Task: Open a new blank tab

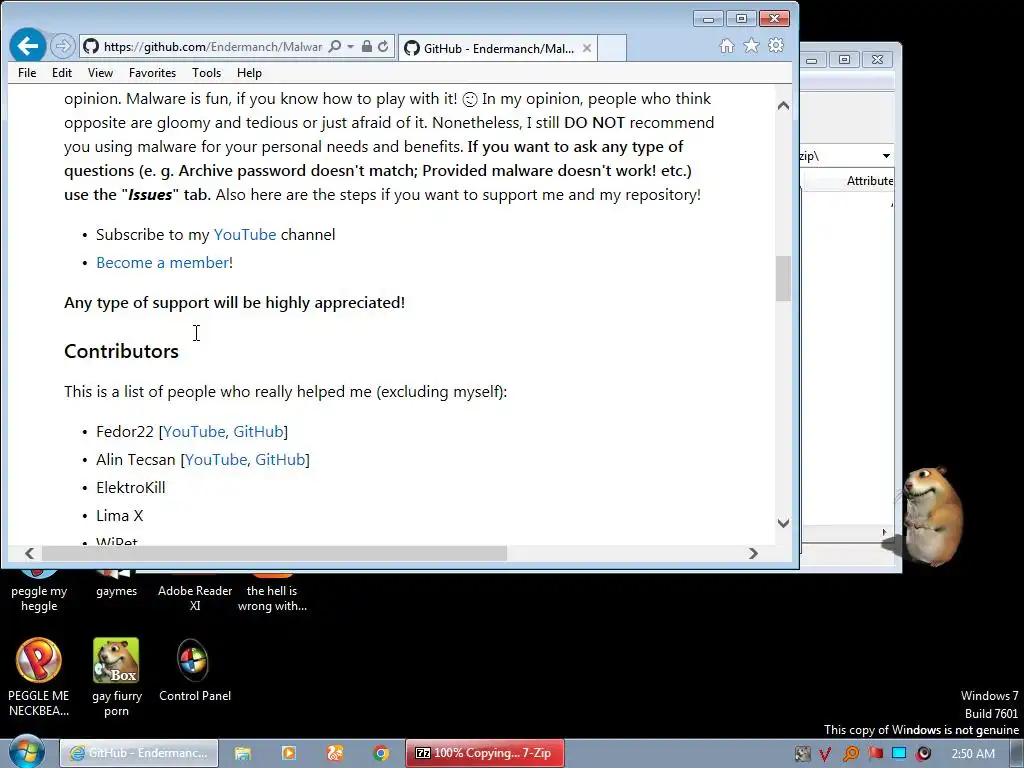Action: [612, 48]
